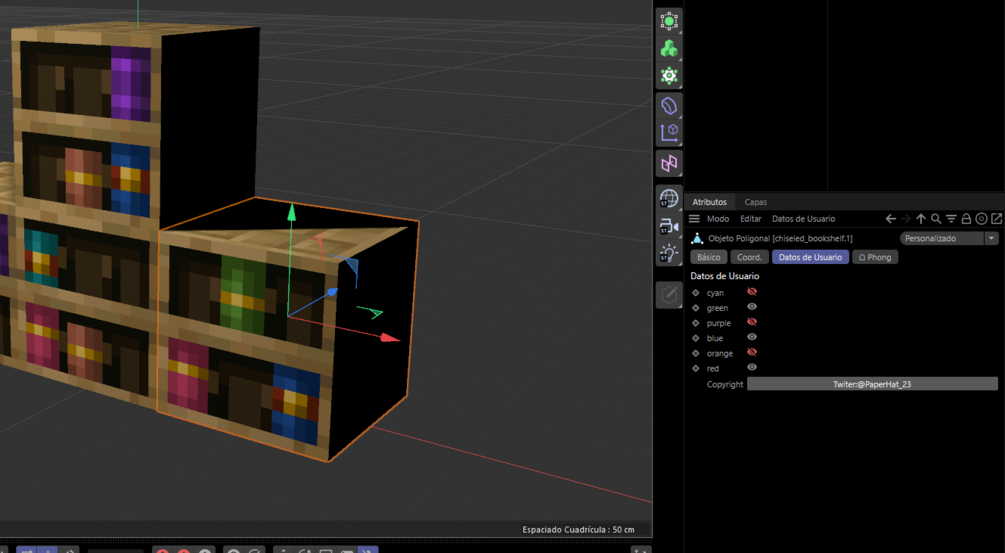Click the red X-axis arrow of gizmo

point(388,337)
